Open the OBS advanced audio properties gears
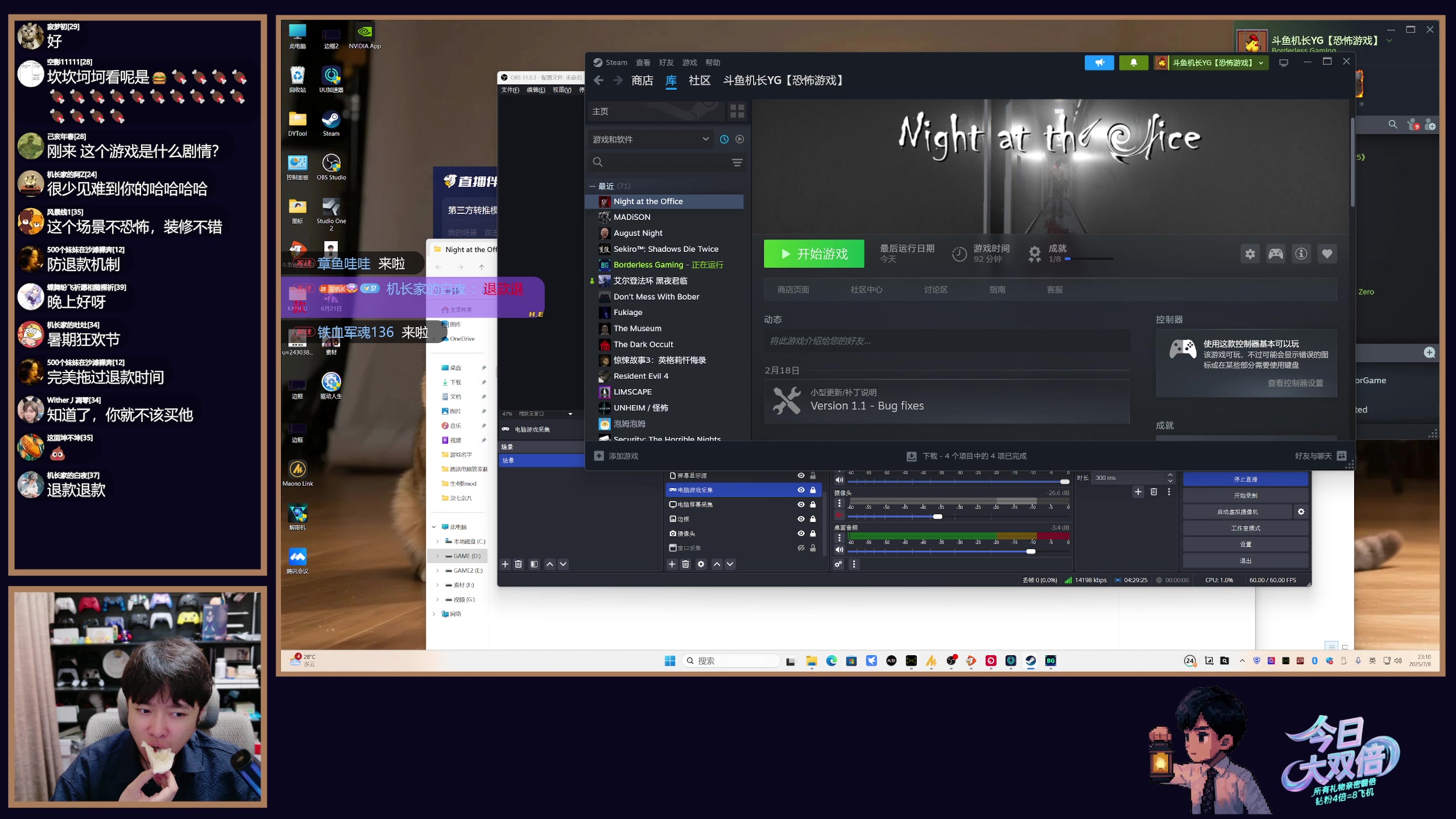The width and height of the screenshot is (1456, 819). point(838,564)
